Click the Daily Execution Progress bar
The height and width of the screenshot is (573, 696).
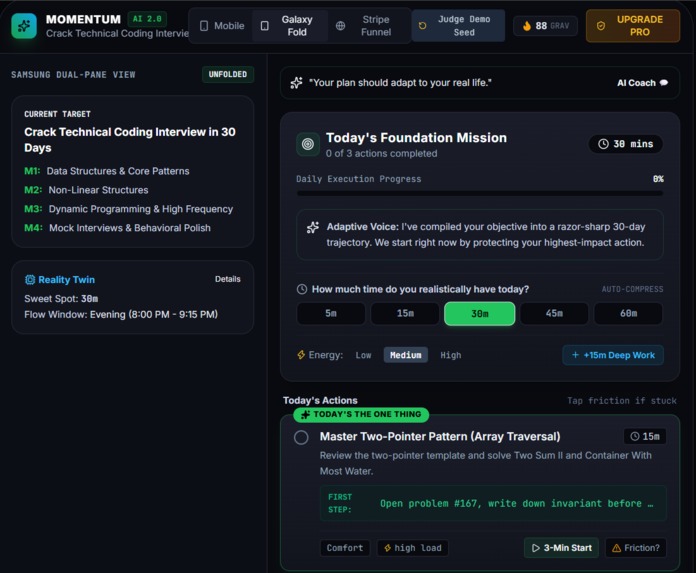480,193
